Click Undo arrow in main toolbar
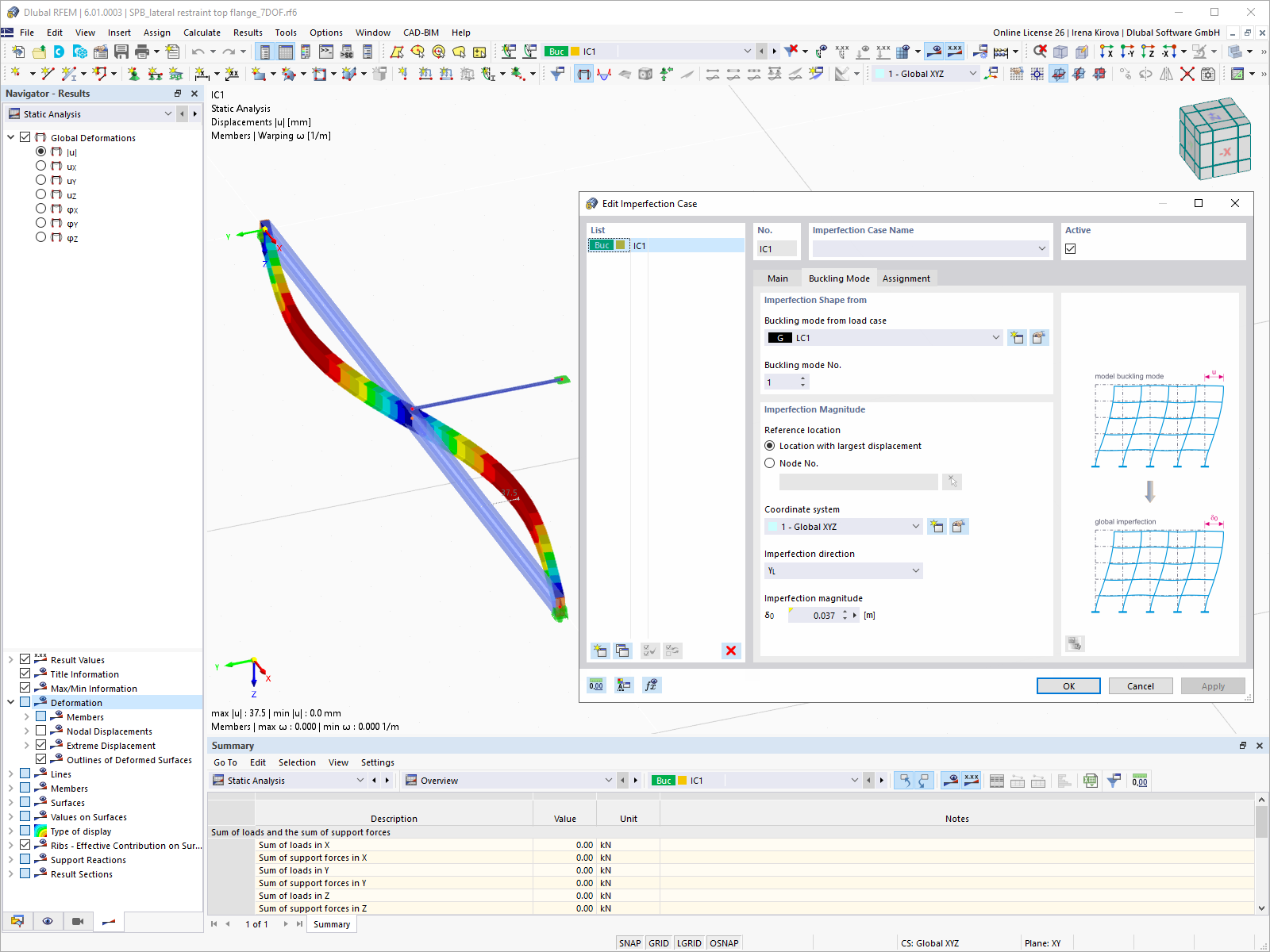Viewport: 1270px width, 952px height. click(x=198, y=52)
